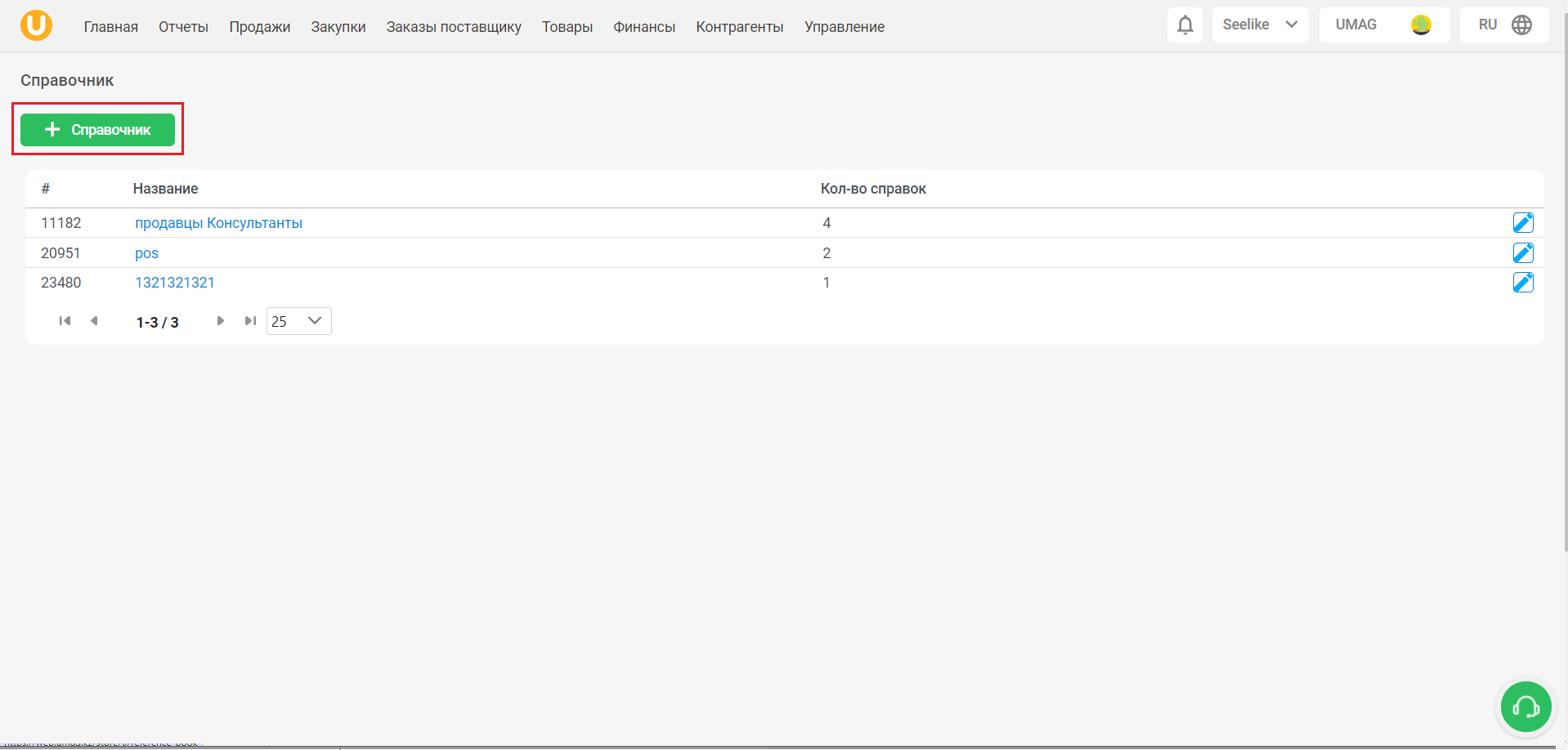
Task: Open notifications bell
Action: [1185, 25]
